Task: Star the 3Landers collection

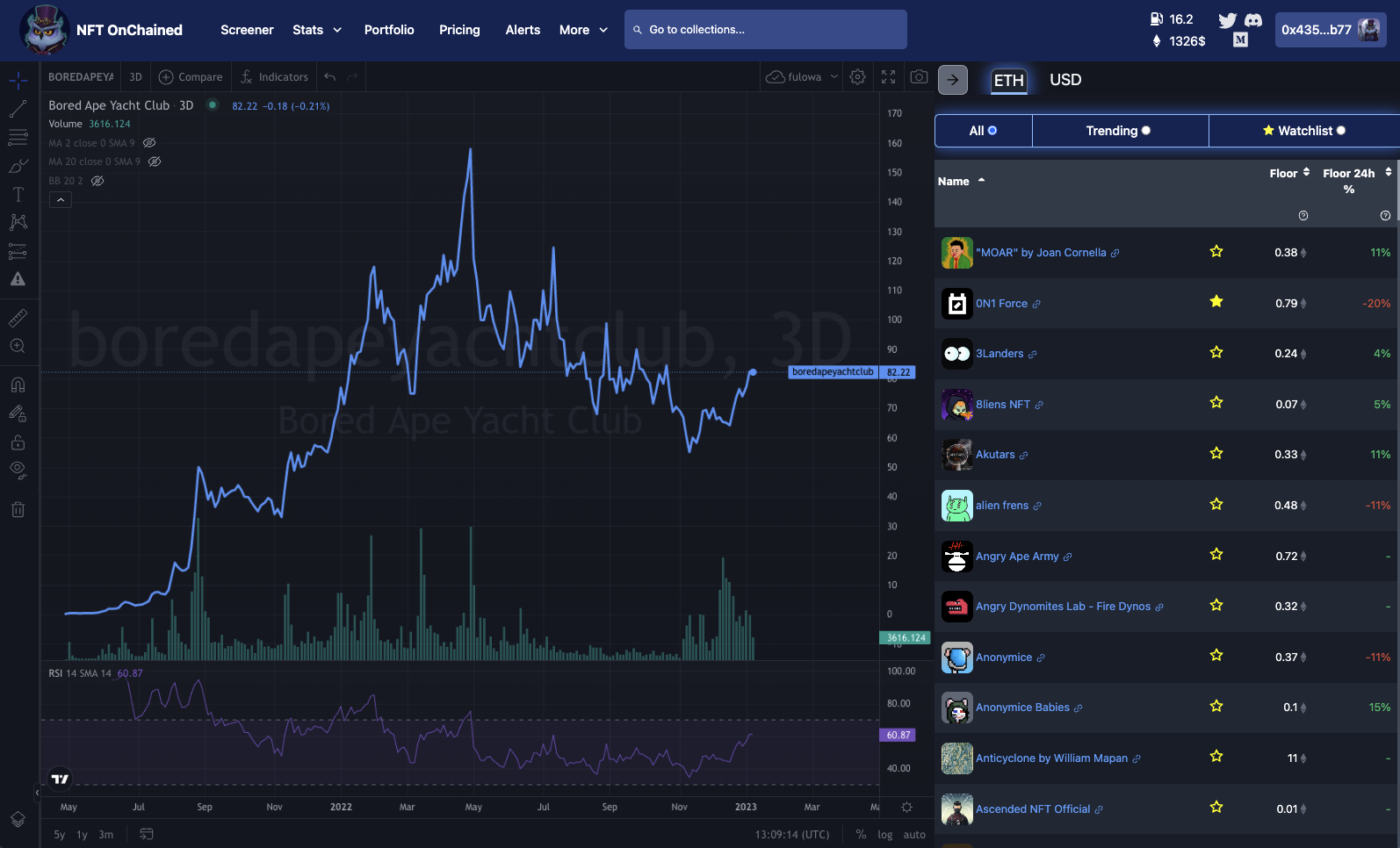Action: coord(1216,353)
